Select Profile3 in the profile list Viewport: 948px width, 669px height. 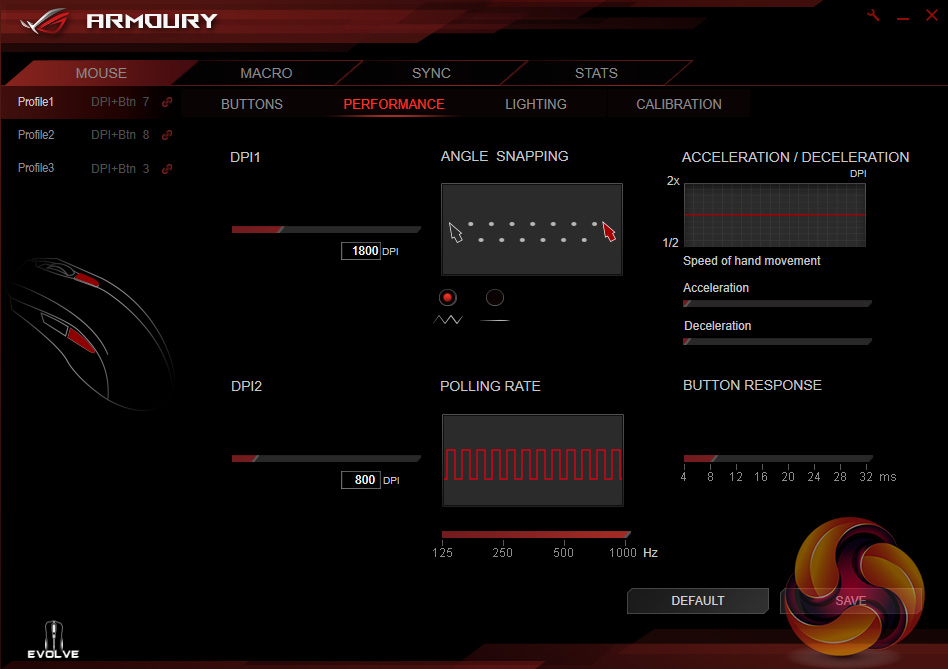coord(36,168)
